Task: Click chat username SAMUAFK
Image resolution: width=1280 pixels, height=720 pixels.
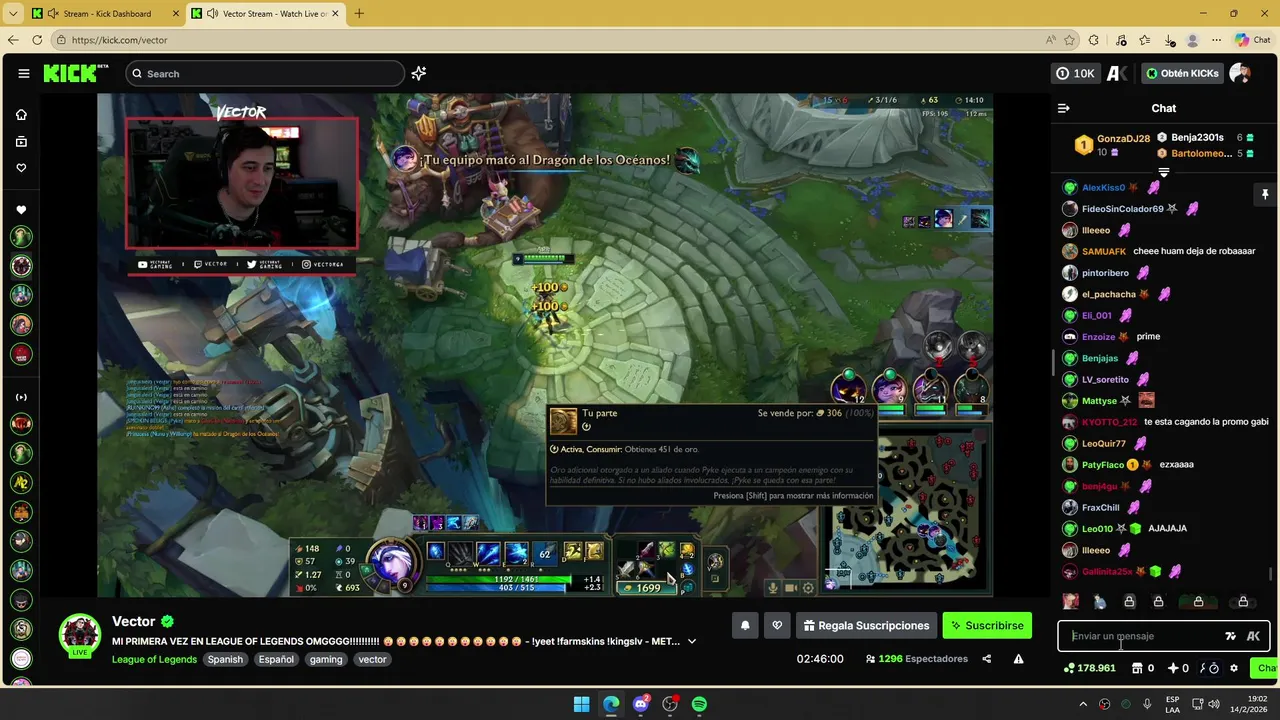Action: pyautogui.click(x=1104, y=251)
